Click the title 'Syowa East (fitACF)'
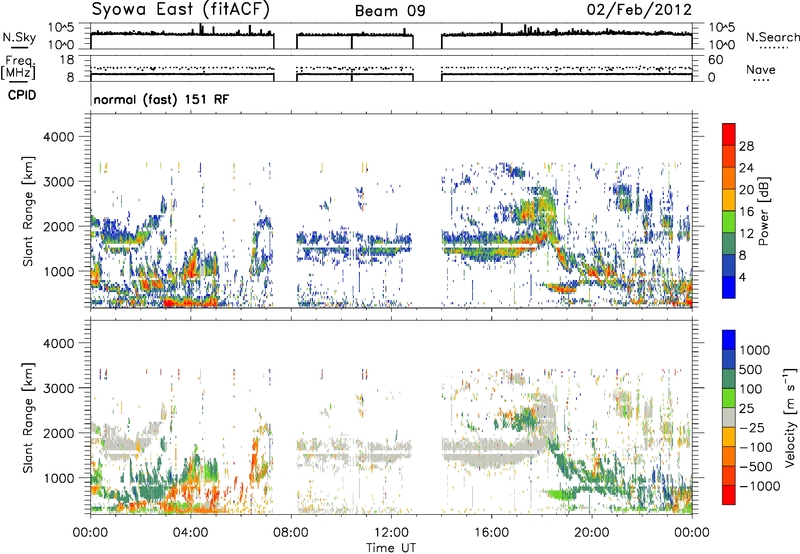The width and height of the screenshot is (800, 554). coord(181,9)
